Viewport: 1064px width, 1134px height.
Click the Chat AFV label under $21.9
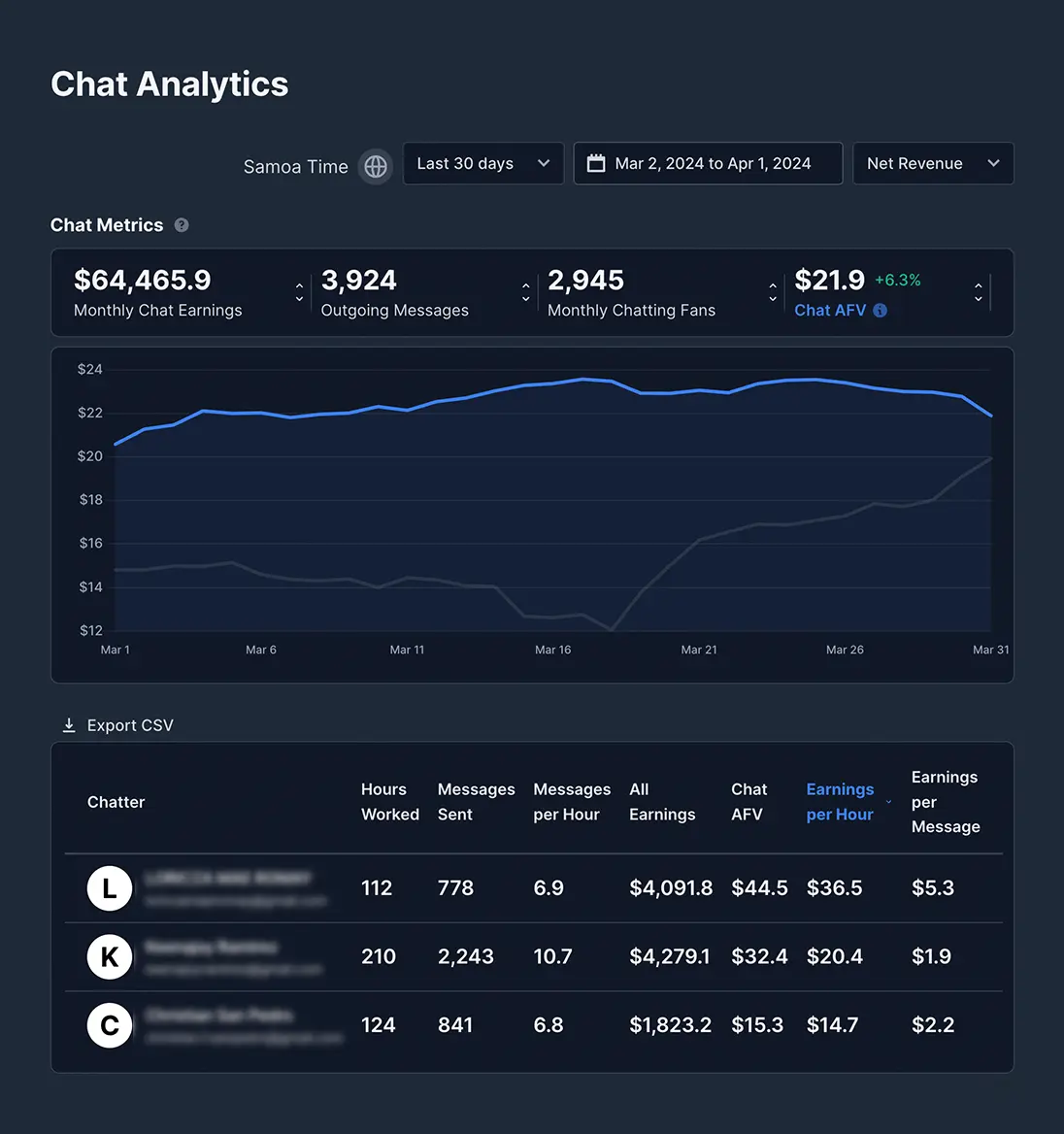pos(830,310)
